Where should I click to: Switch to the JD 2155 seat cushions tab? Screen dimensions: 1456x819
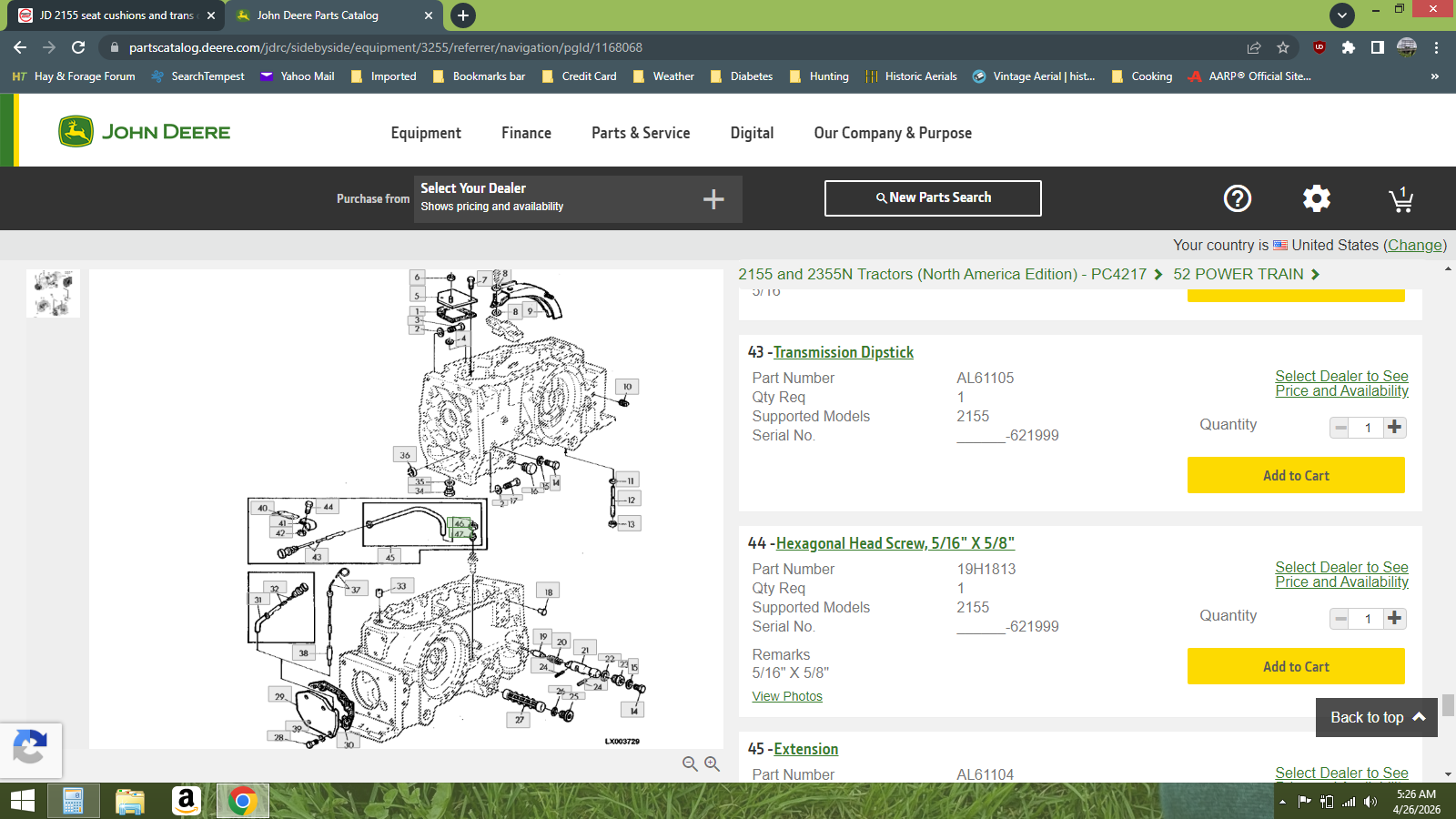[117, 15]
